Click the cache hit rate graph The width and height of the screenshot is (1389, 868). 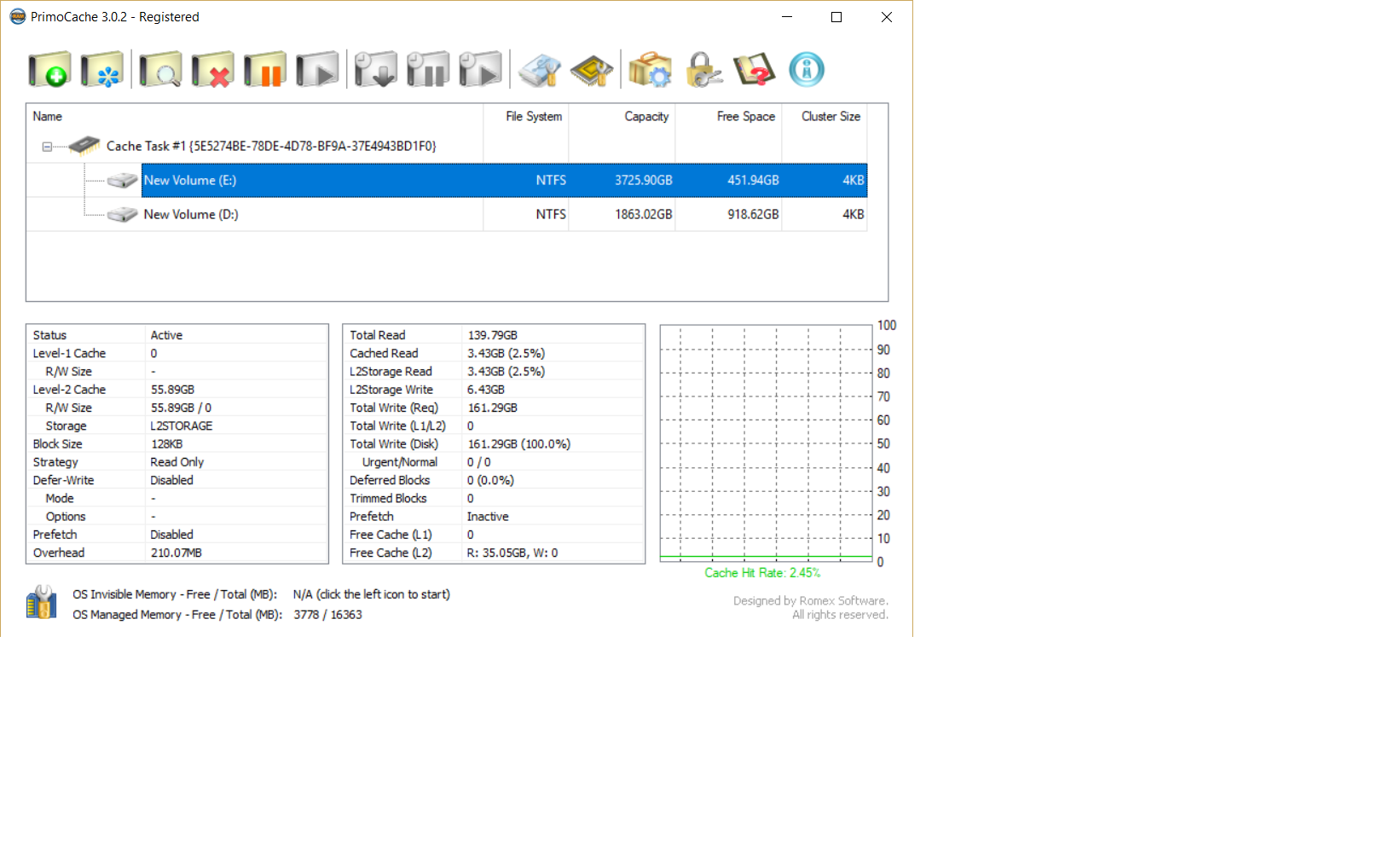click(x=766, y=443)
